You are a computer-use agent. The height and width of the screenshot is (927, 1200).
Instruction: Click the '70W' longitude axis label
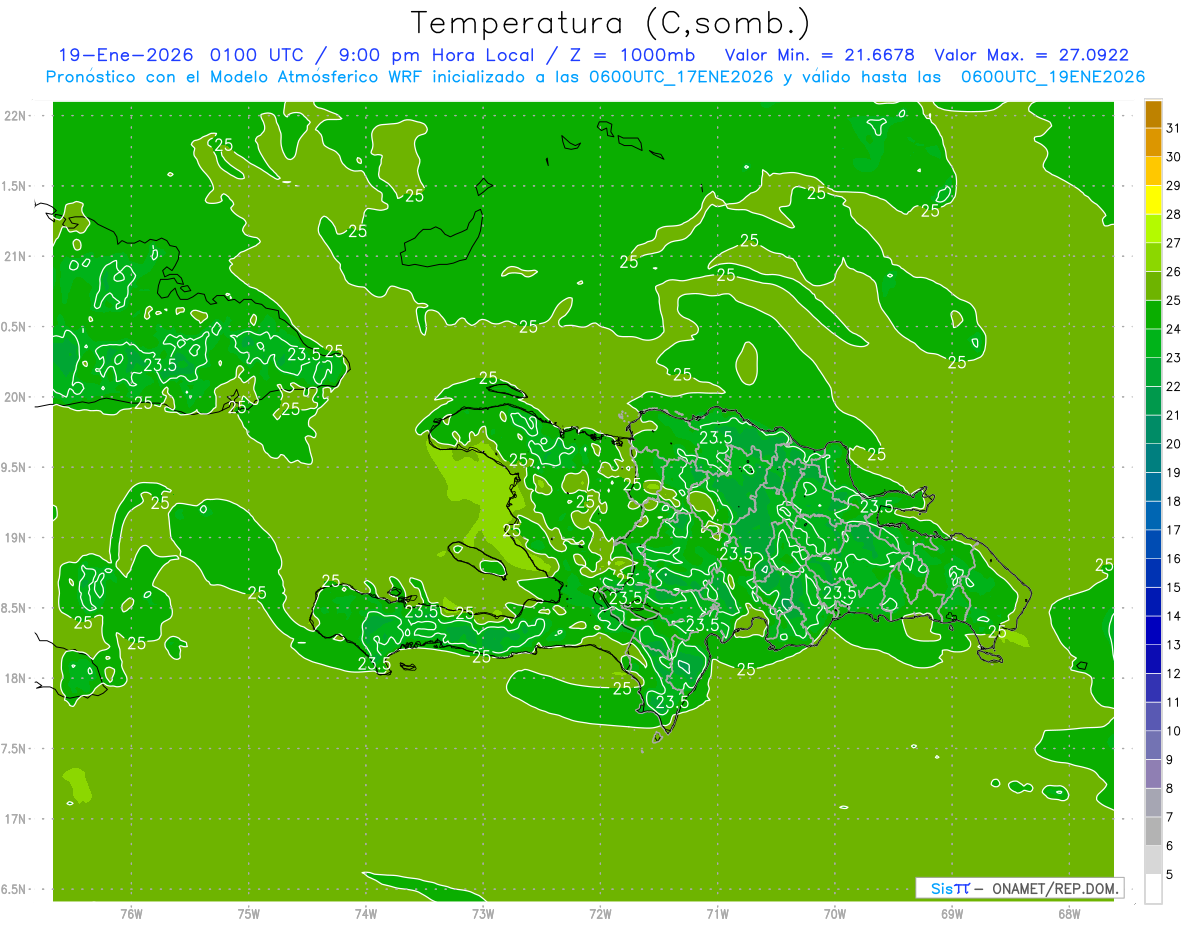835,914
